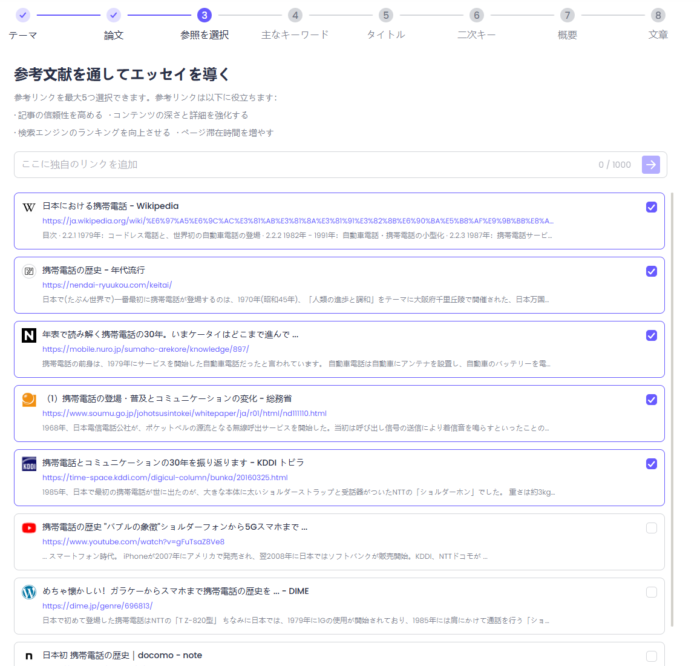Uncheck the 携帯電話の歴史 - 年代流行 checkbox
Screen dimensions: 700x666
click(651, 271)
